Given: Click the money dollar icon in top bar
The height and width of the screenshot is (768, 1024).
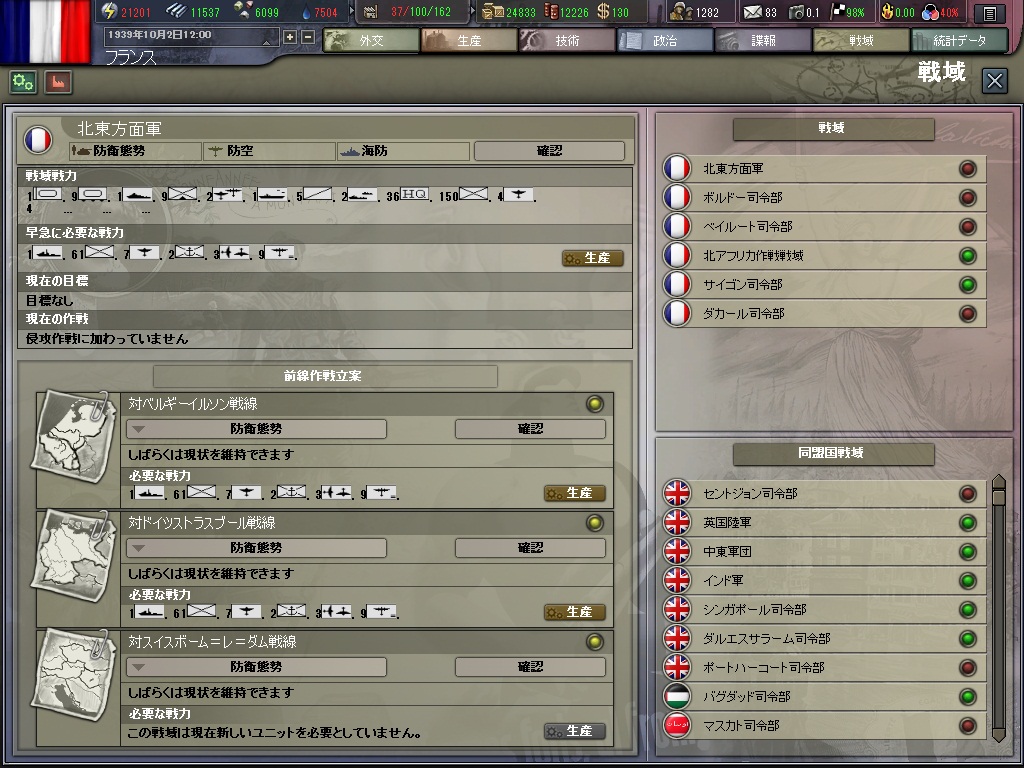Looking at the screenshot, I should [x=603, y=11].
